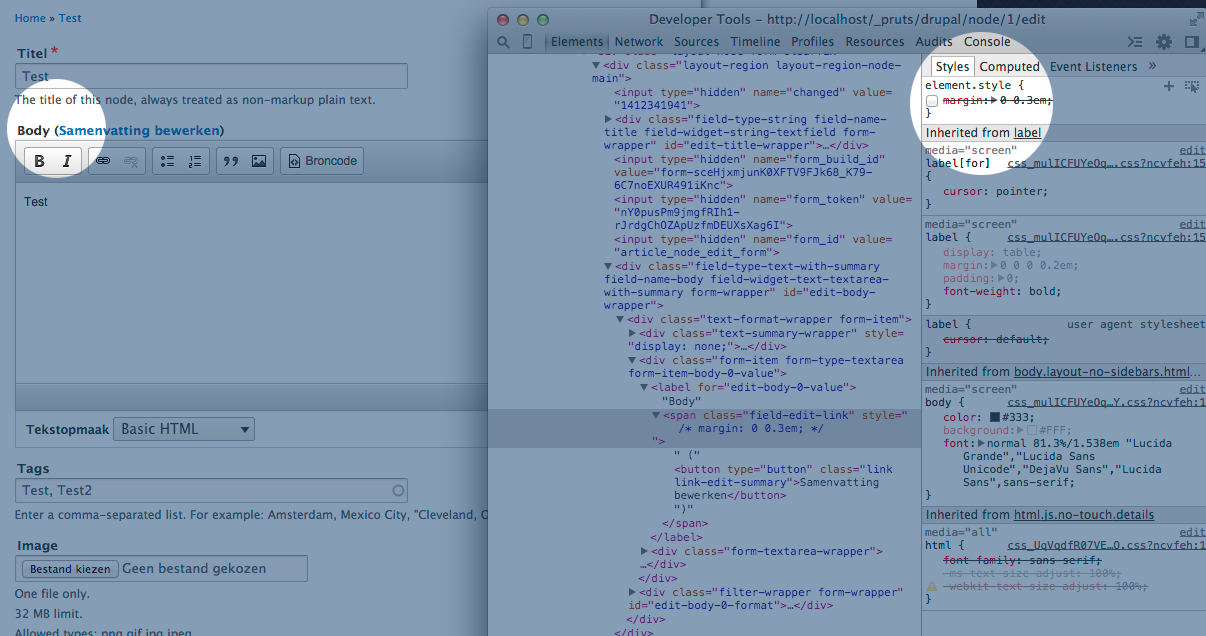Screen dimensions: 1206x636
Task: Open DevTools settings with the gear icon
Action: 1162,42
